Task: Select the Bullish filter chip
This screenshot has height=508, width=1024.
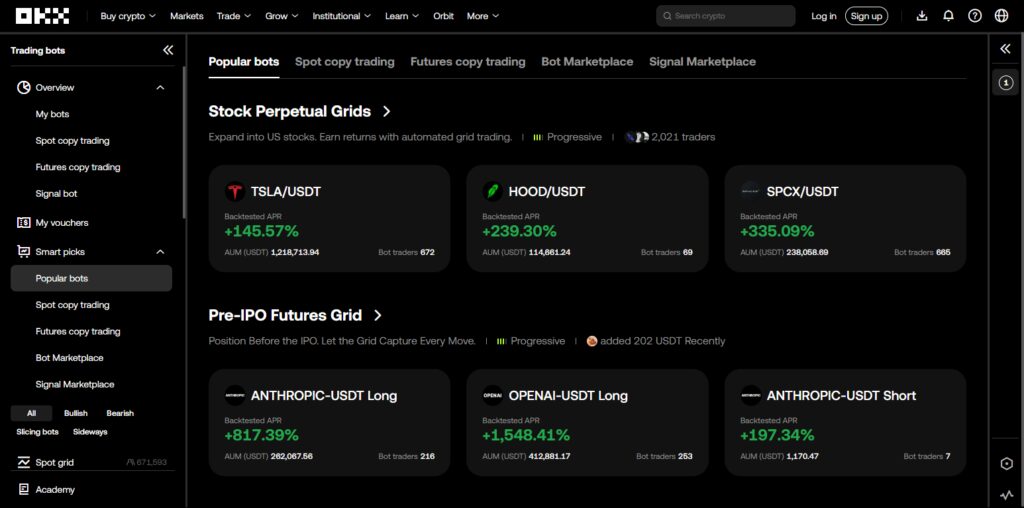Action: point(76,413)
